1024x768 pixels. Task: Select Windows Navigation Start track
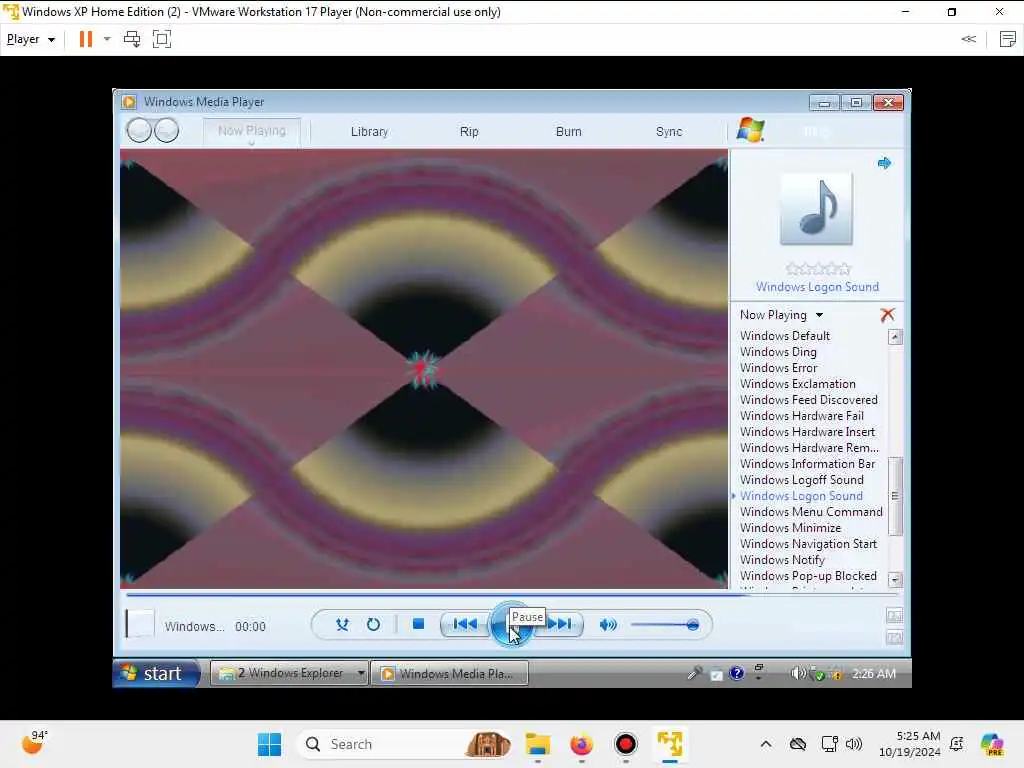click(x=808, y=544)
